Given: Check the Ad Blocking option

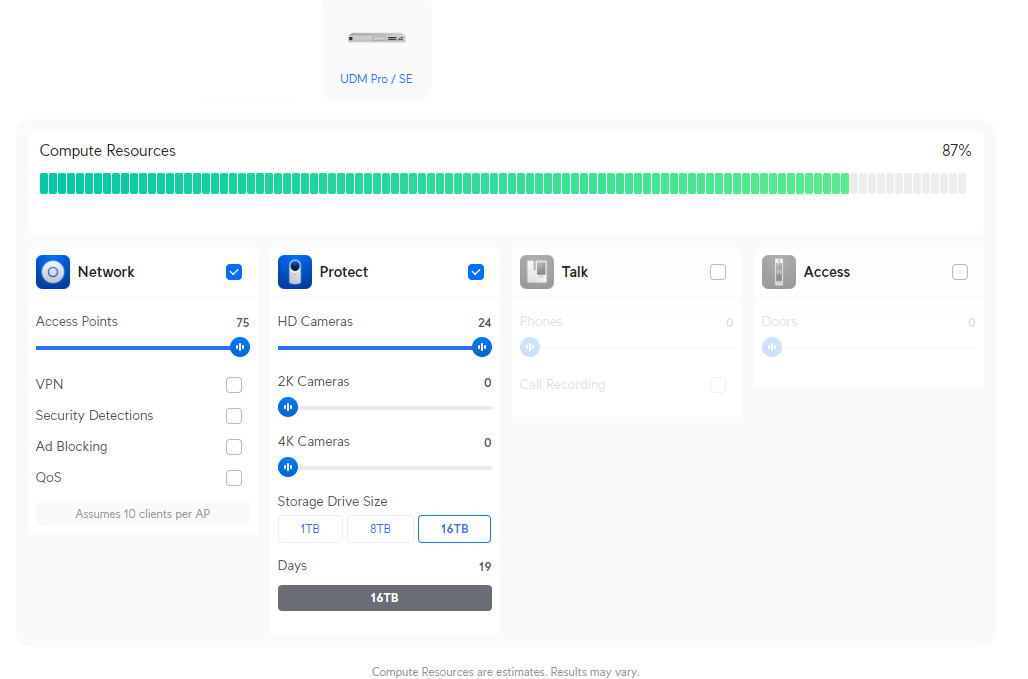Looking at the screenshot, I should pyautogui.click(x=234, y=447).
